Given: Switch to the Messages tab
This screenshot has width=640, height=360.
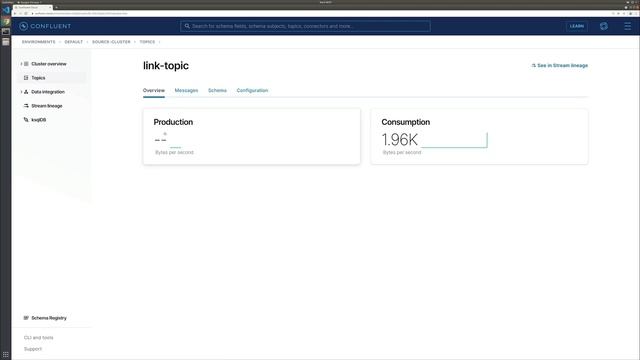Looking at the screenshot, I should point(186,91).
